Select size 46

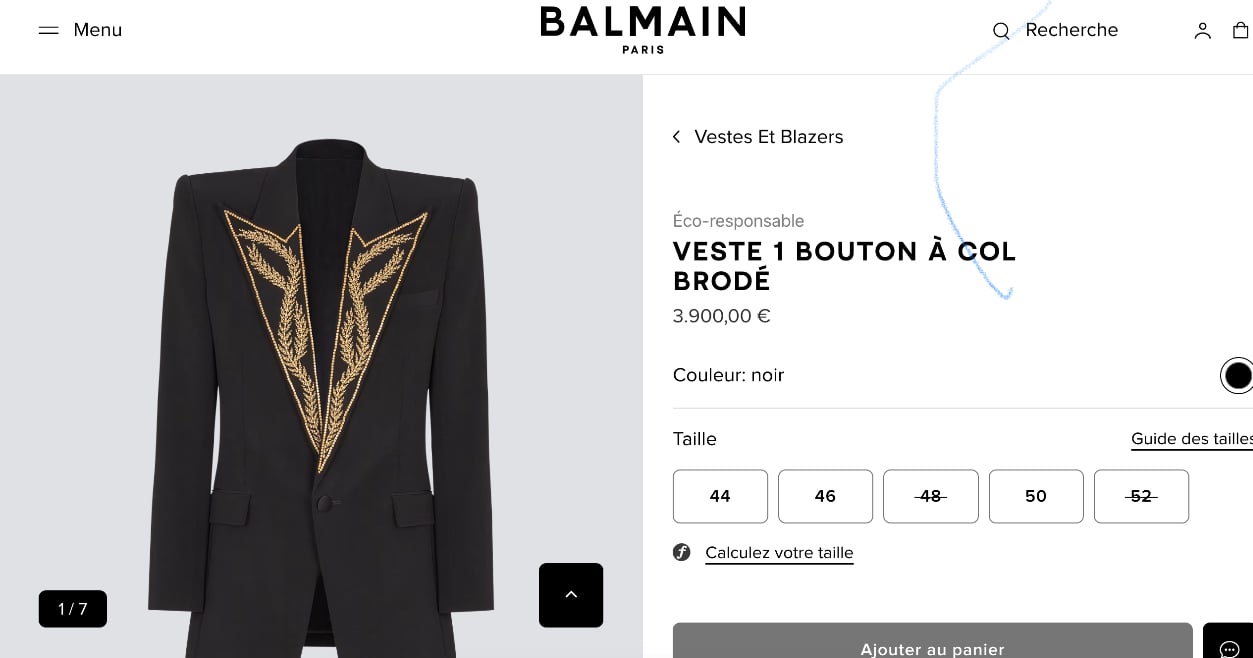[825, 496]
